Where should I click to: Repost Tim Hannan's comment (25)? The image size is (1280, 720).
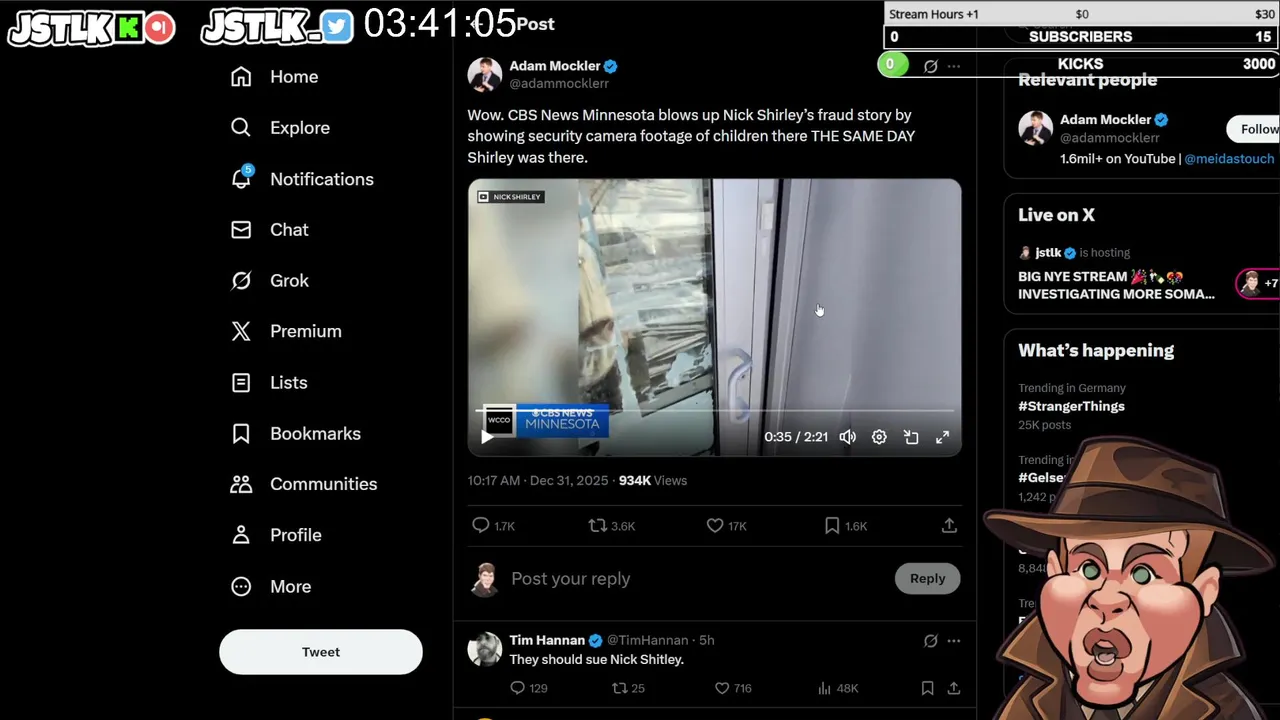pyautogui.click(x=628, y=688)
